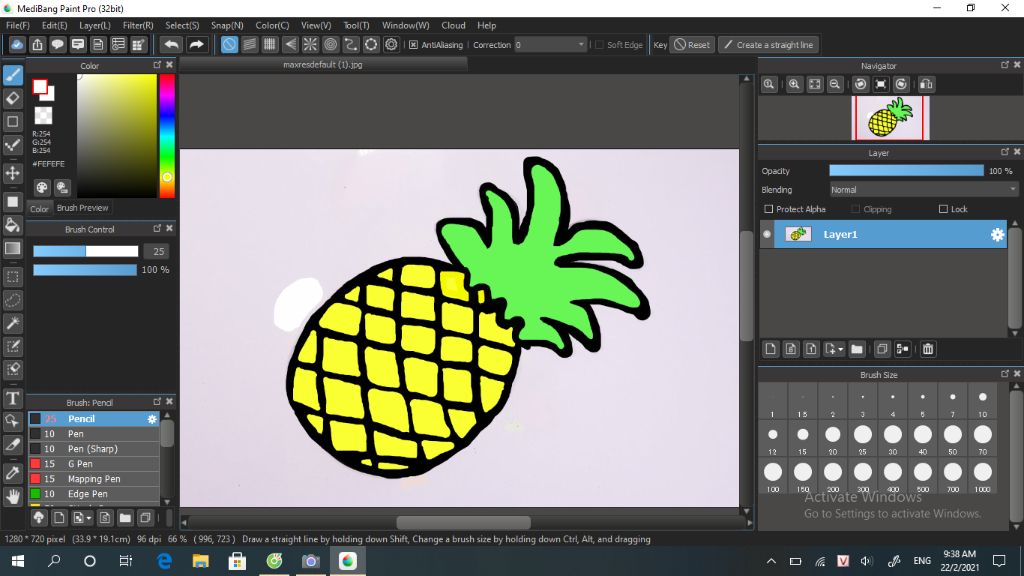The height and width of the screenshot is (576, 1024).
Task: Select the G Pen brush
Action: click(93, 464)
